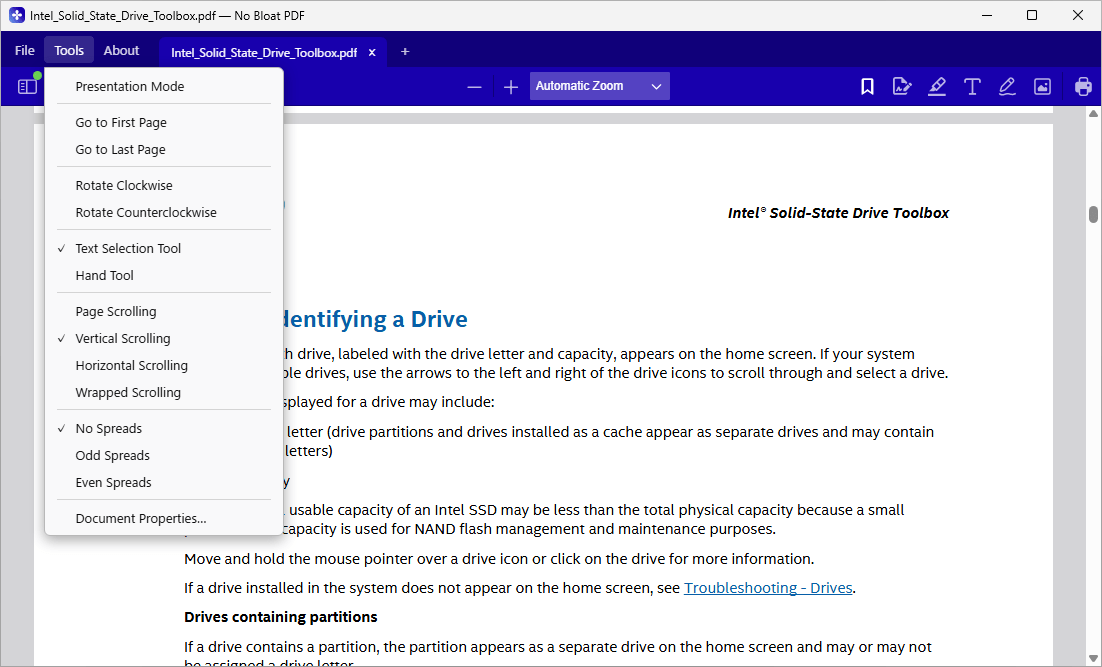Expand the Automatic Zoom dropdown

coord(599,86)
